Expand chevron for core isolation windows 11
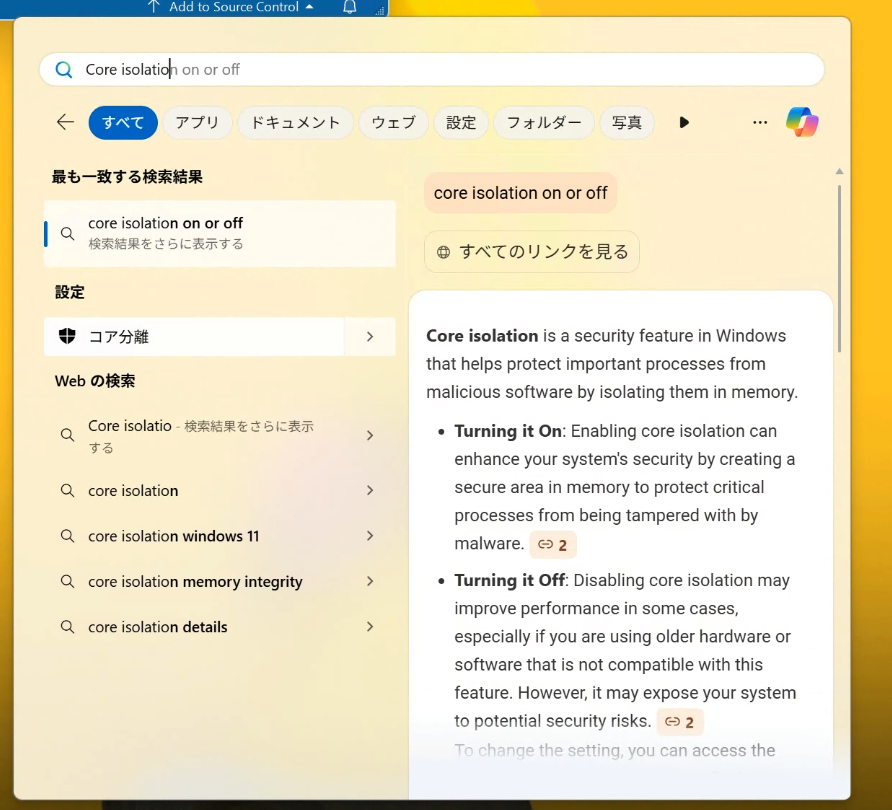Image resolution: width=892 pixels, height=810 pixels. click(370, 536)
